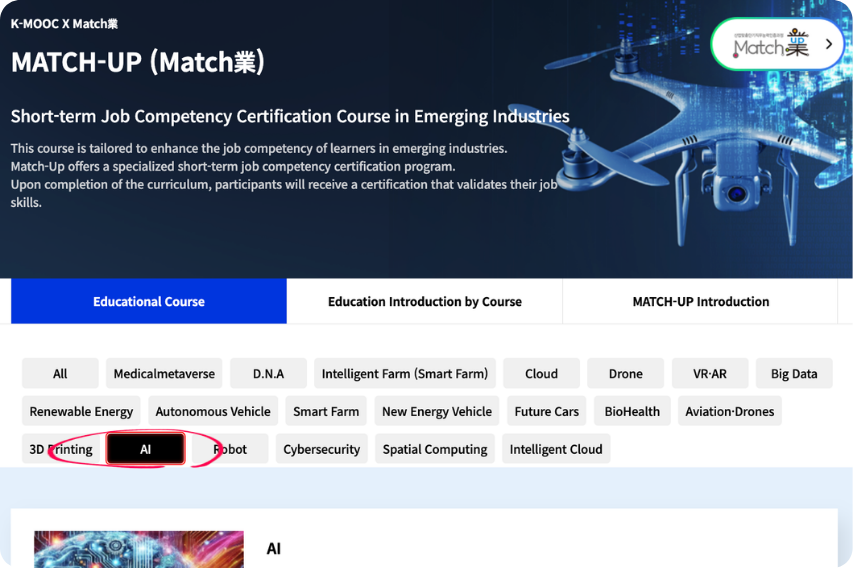Filter by Future Cars
The image size is (853, 569).
[x=546, y=411]
